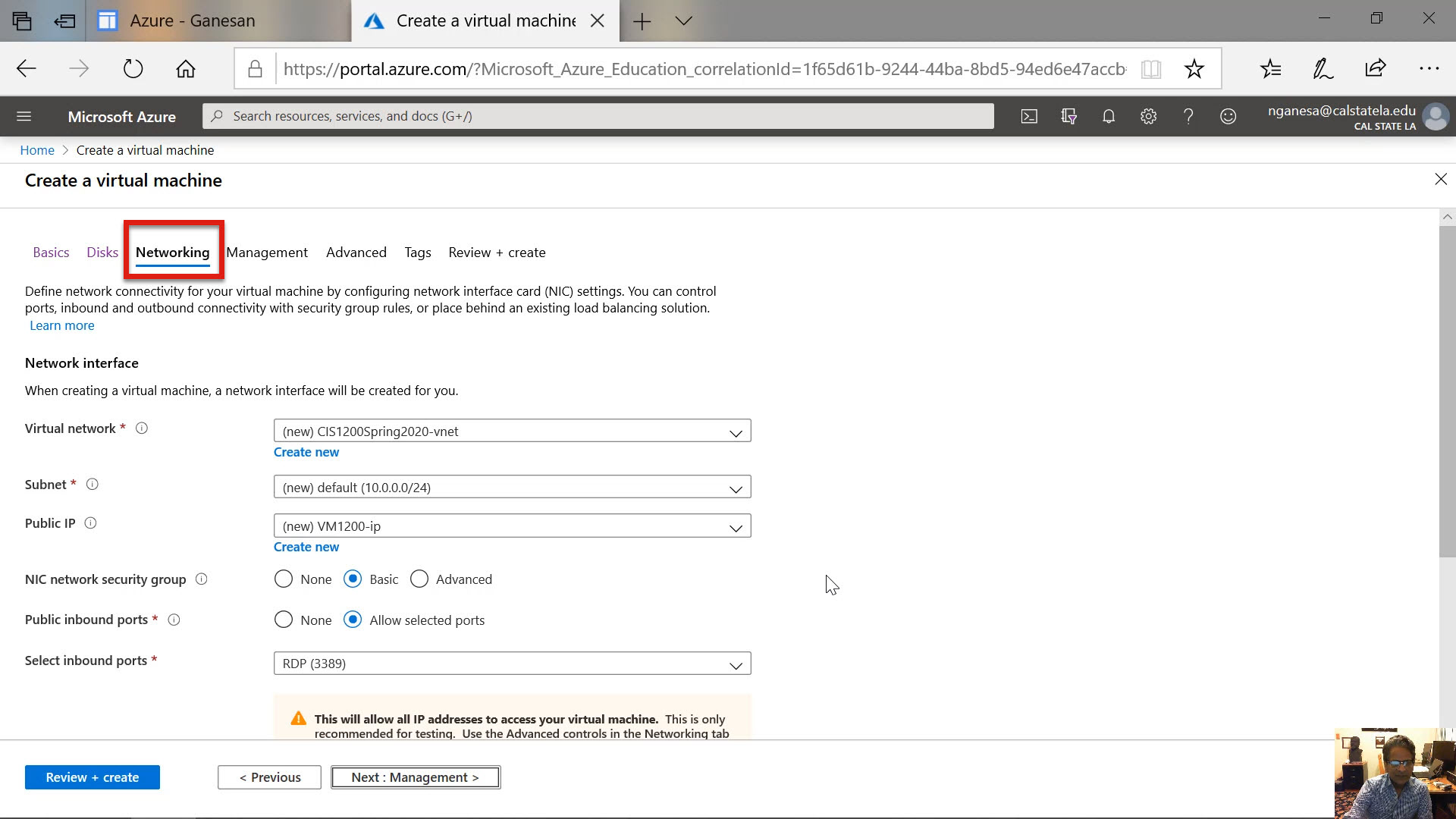The width and height of the screenshot is (1456, 819).
Task: Open the help question mark
Action: (x=1188, y=116)
